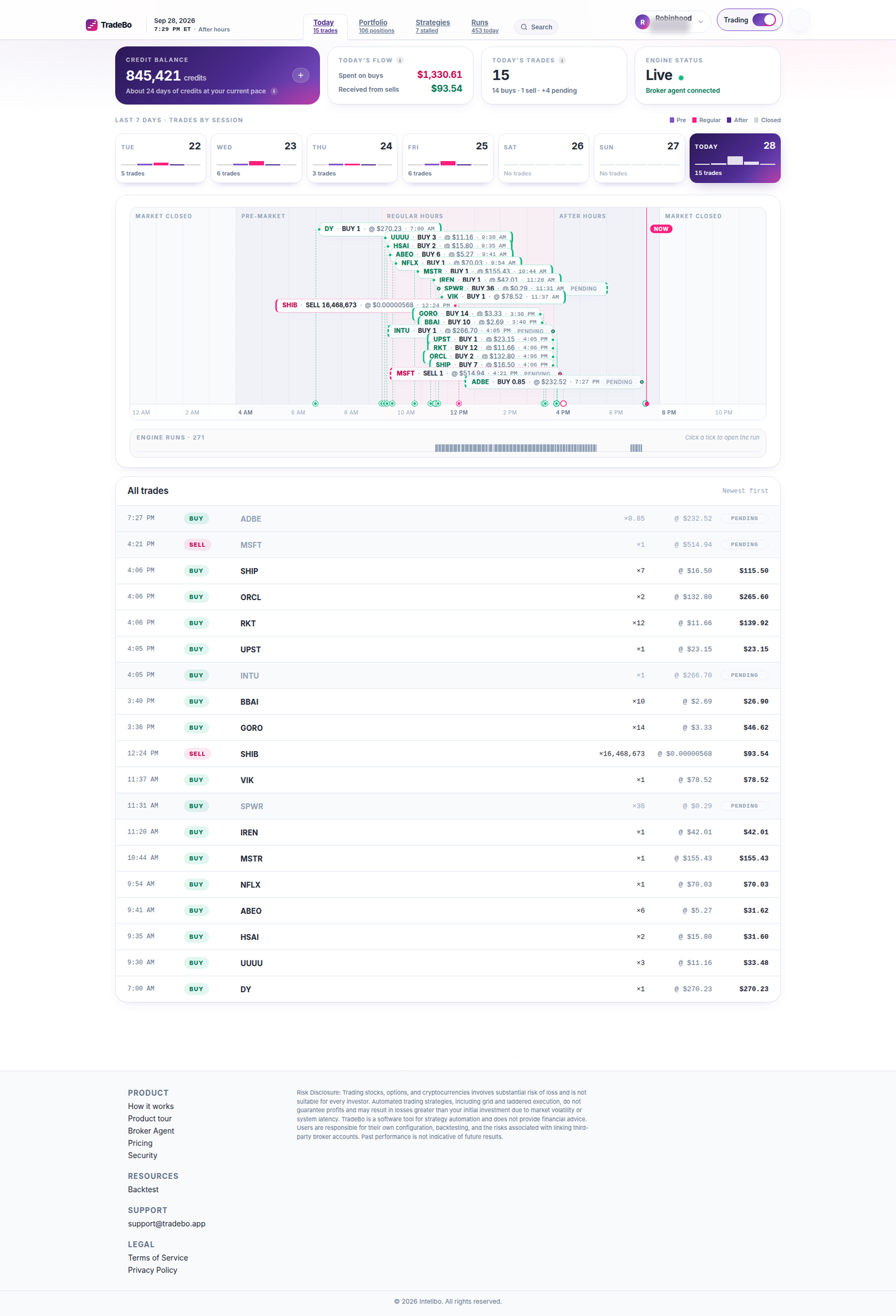Click the SPWR PENDING badge
This screenshot has height=1316, width=896.
744,806
